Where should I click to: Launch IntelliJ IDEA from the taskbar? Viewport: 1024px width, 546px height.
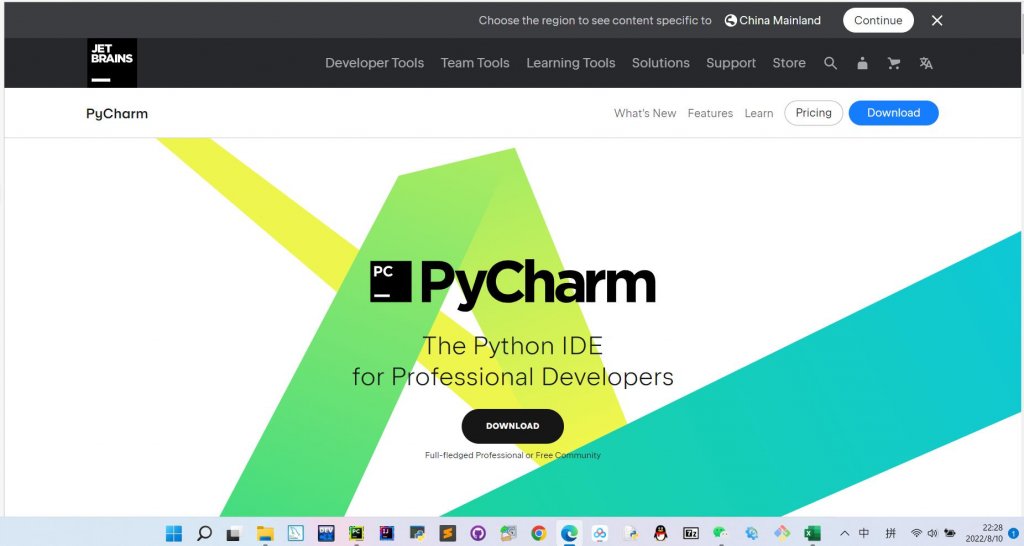point(387,534)
